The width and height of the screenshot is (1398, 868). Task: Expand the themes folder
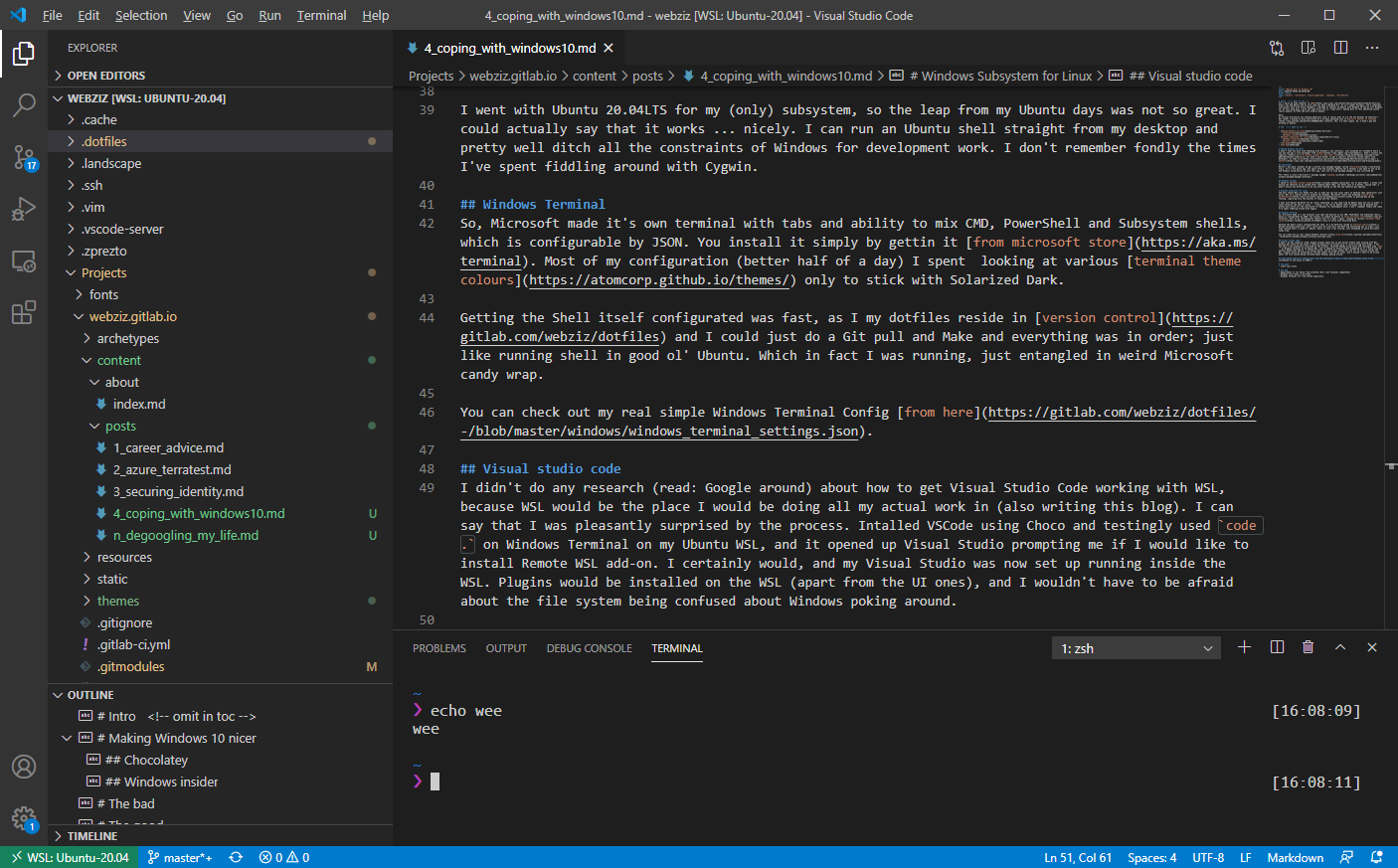[x=220, y=601]
